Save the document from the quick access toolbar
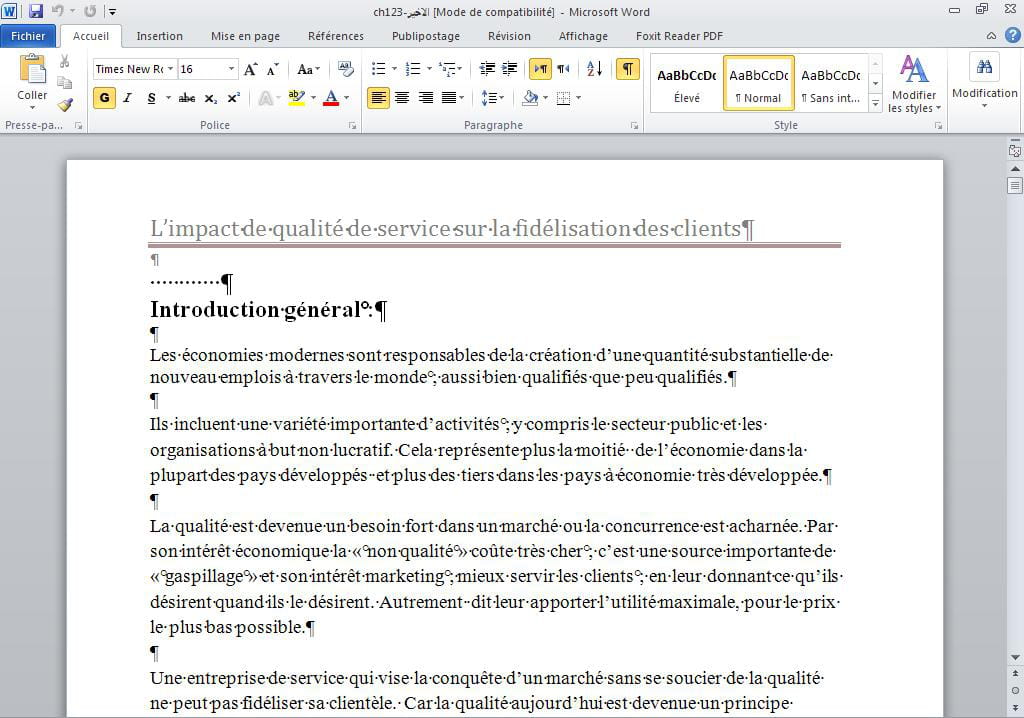Screen dimensions: 1024x718 36,11
